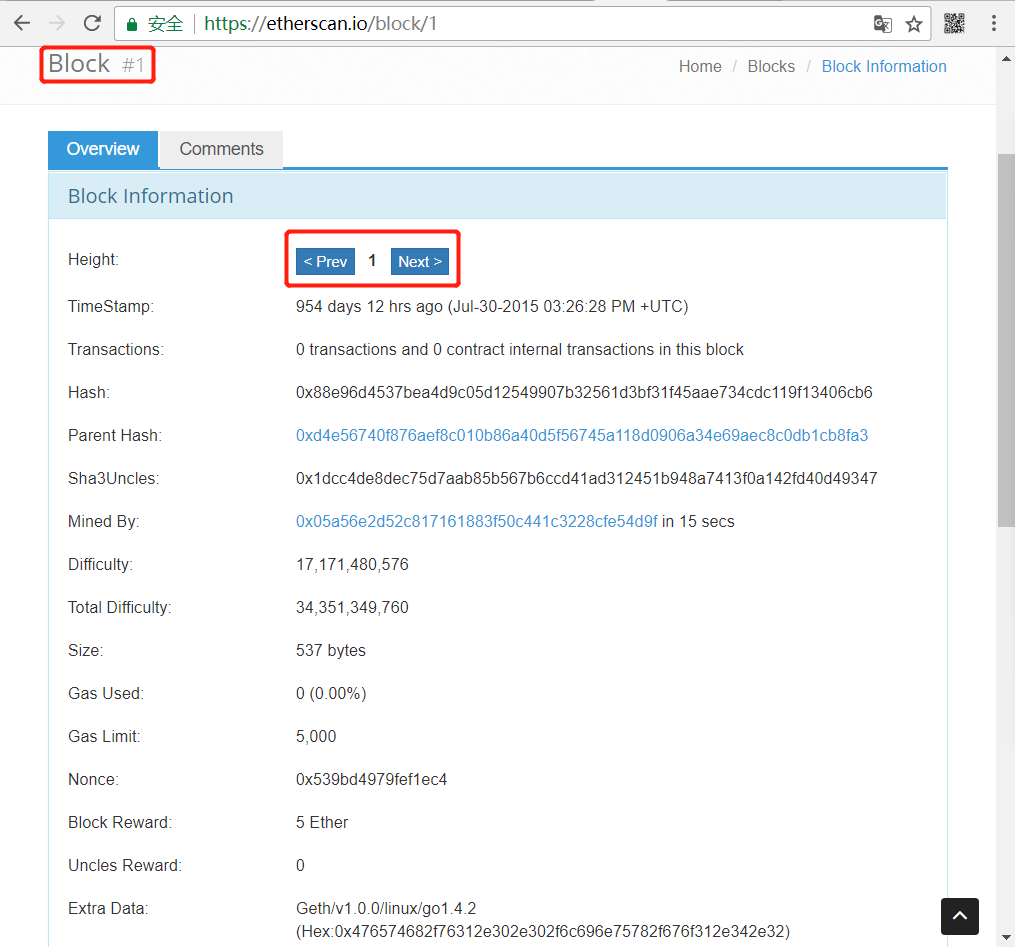Click the browser forward arrow
This screenshot has width=1015, height=947.
[x=57, y=23]
